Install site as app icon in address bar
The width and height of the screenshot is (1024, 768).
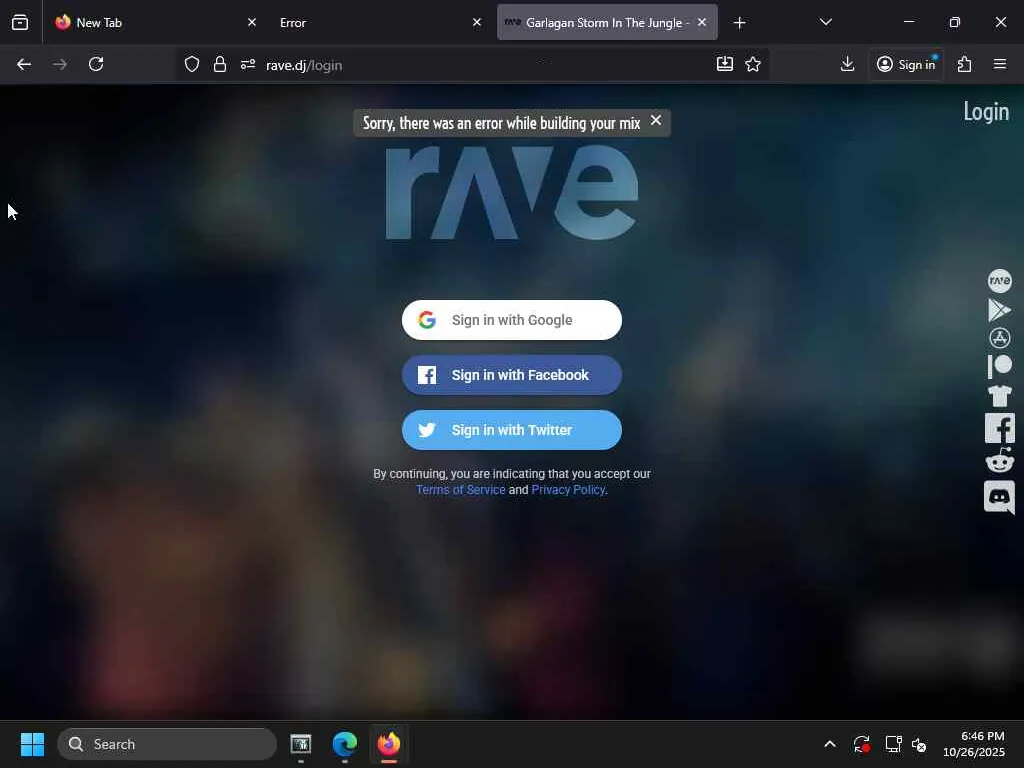coord(724,64)
